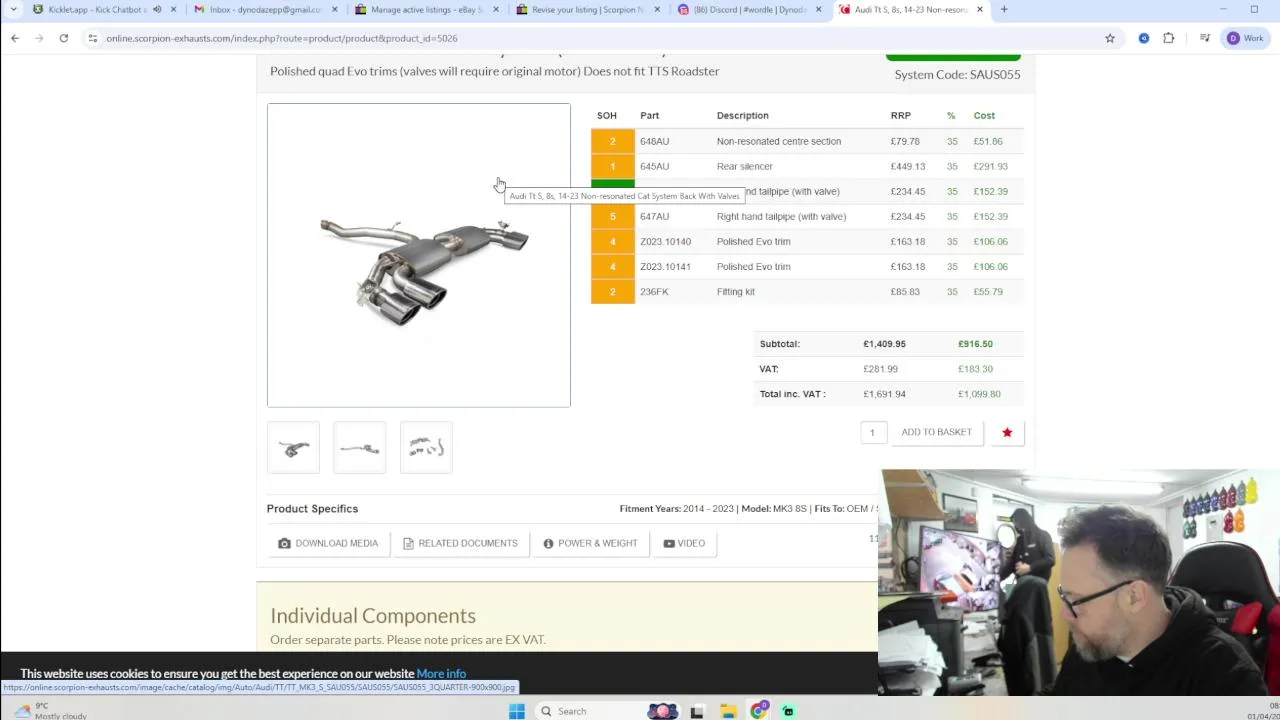The width and height of the screenshot is (1280, 720).
Task: Click the RRP column header
Action: (900, 115)
